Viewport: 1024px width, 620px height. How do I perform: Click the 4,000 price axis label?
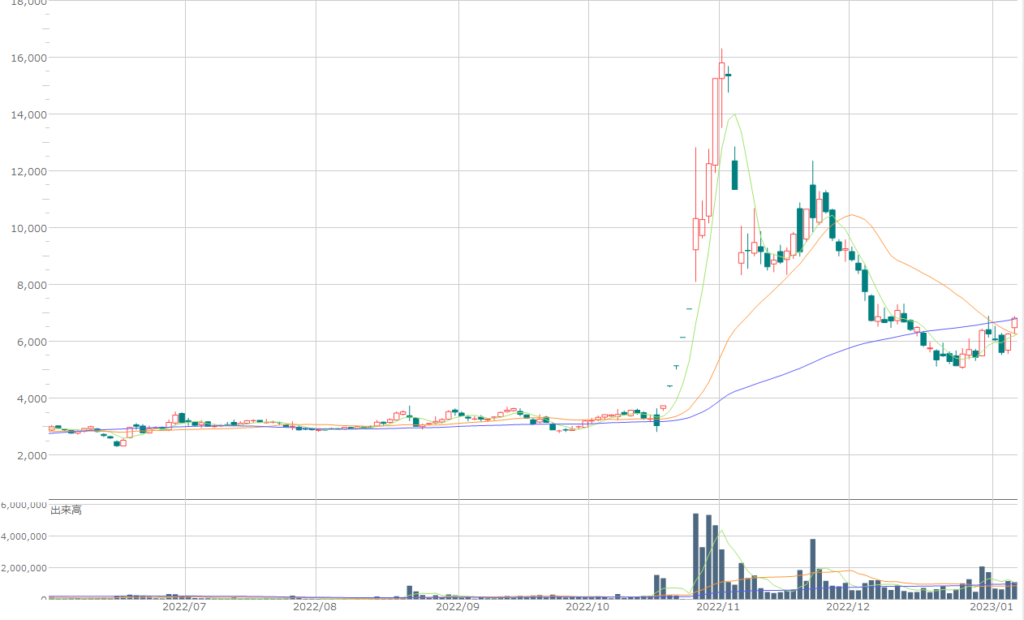[31, 399]
